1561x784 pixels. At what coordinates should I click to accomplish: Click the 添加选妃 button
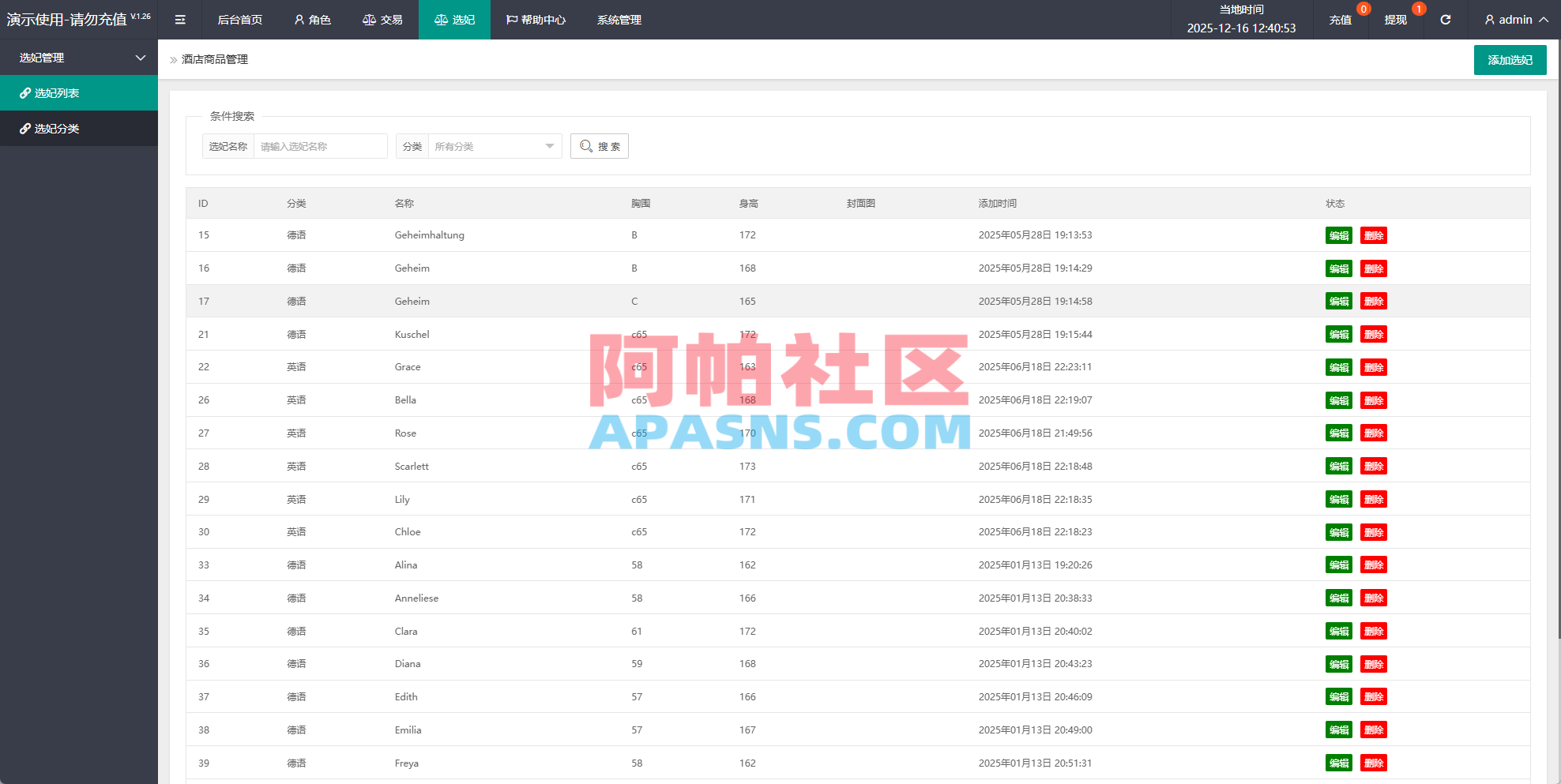click(1510, 60)
